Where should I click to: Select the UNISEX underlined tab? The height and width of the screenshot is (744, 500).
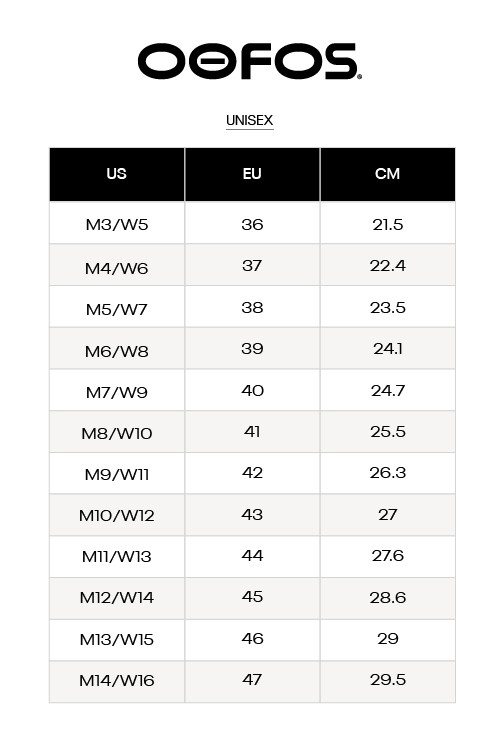point(250,121)
